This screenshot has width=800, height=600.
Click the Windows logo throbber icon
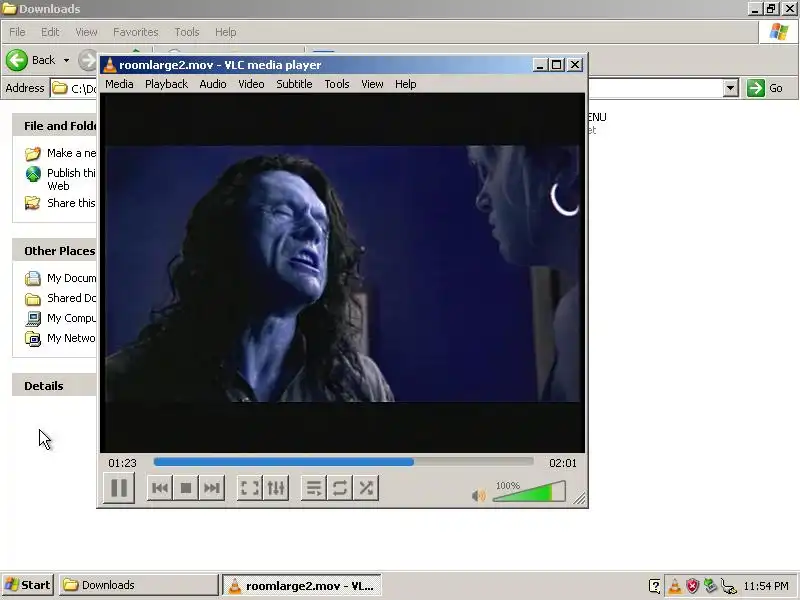coord(779,32)
